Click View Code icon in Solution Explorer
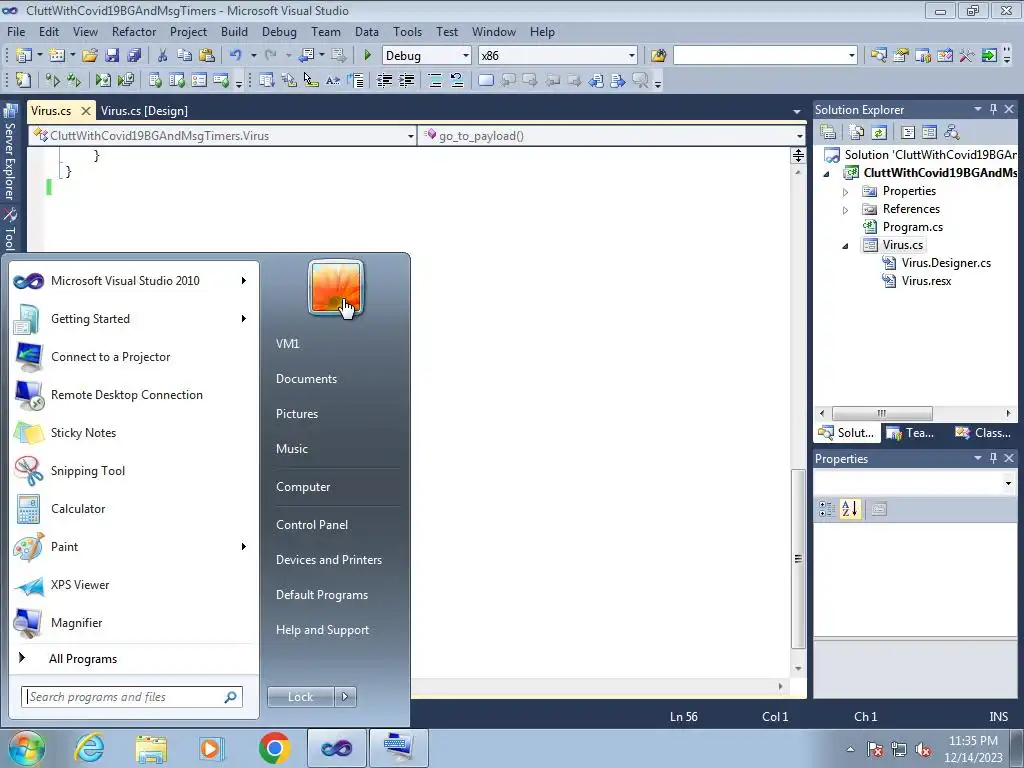The image size is (1024, 768). click(908, 133)
